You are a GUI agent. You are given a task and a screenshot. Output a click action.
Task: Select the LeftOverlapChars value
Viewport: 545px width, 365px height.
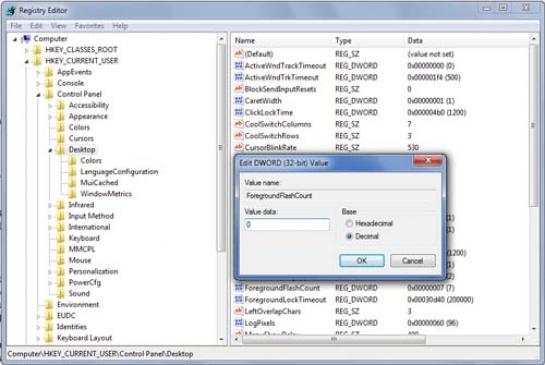(273, 311)
